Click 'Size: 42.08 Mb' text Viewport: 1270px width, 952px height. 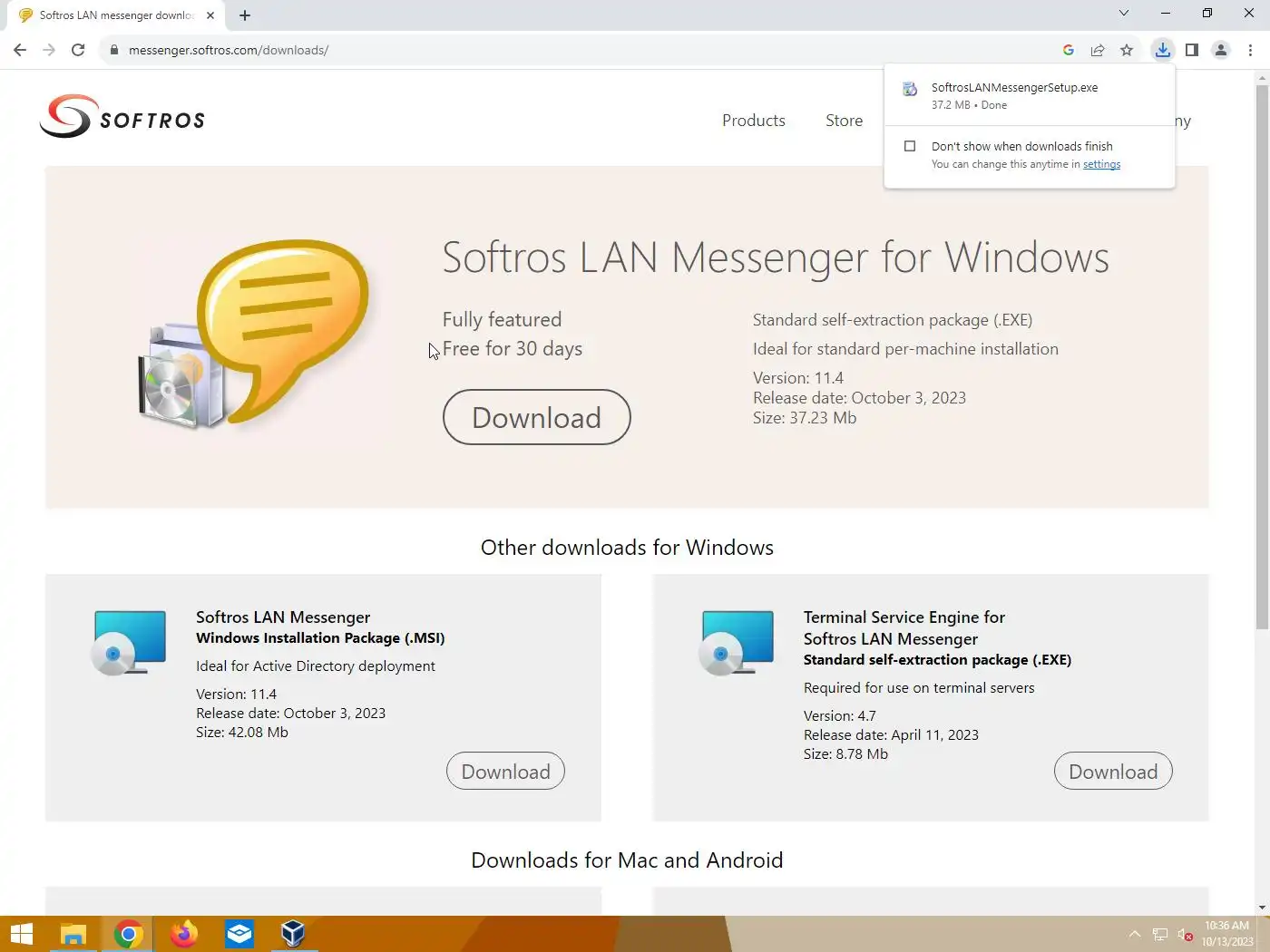click(242, 733)
